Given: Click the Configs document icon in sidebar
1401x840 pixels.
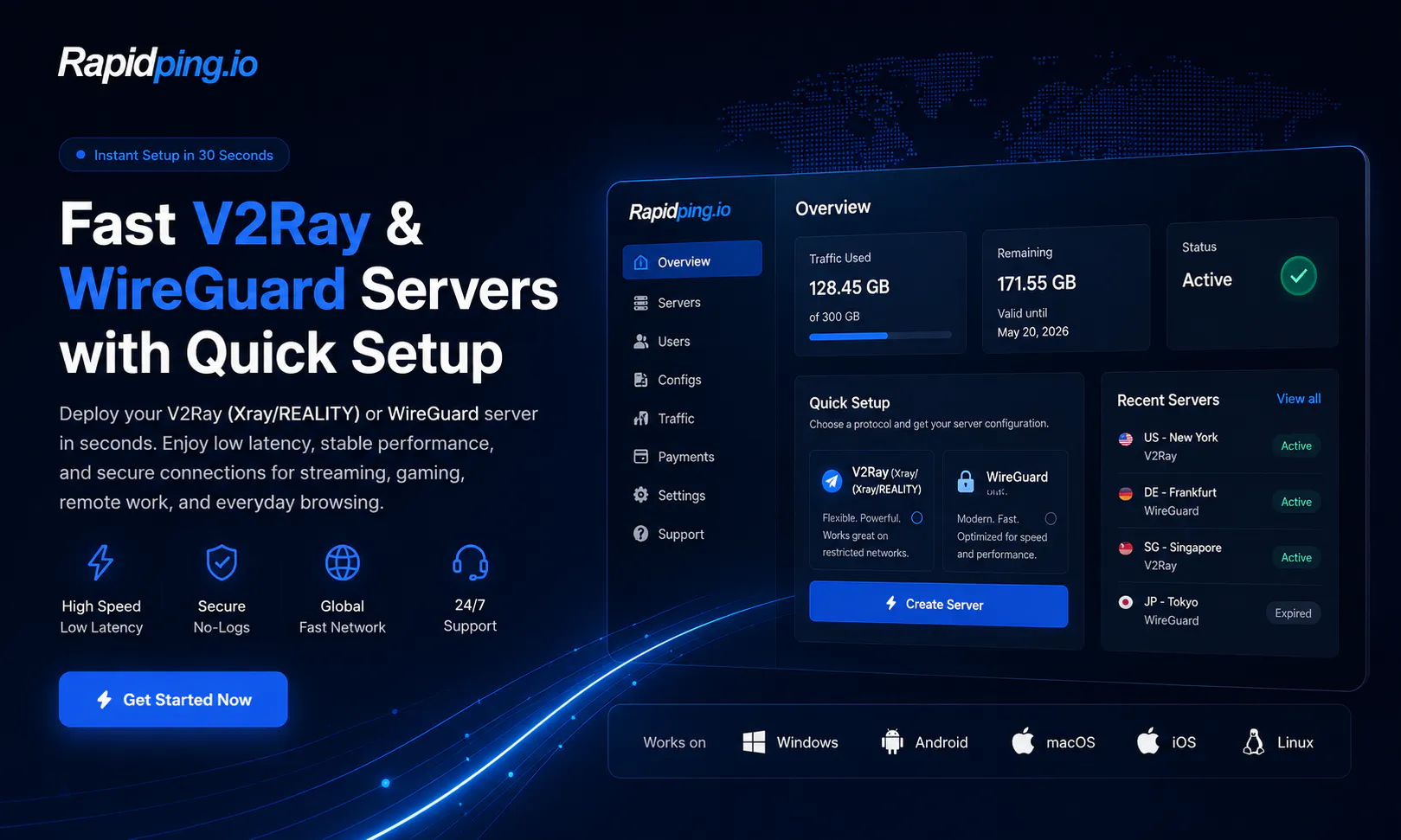Looking at the screenshot, I should (x=641, y=380).
